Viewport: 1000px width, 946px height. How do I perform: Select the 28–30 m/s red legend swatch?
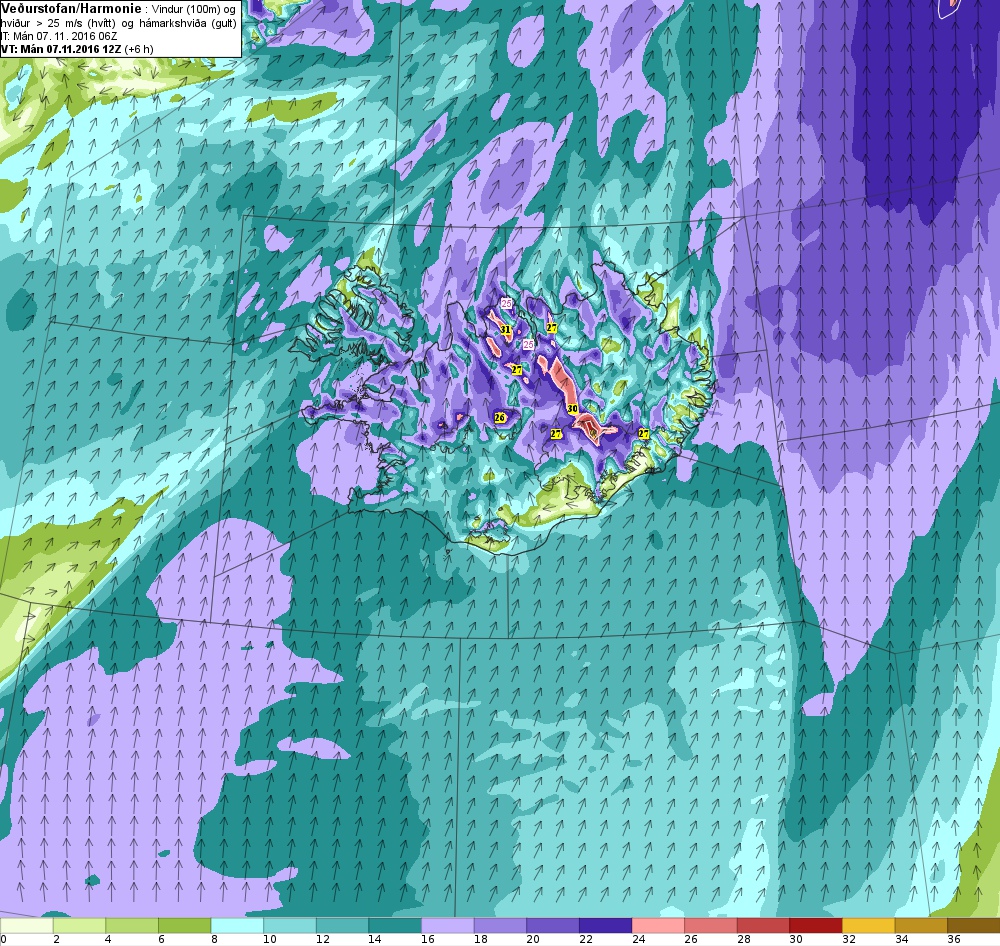(x=763, y=925)
